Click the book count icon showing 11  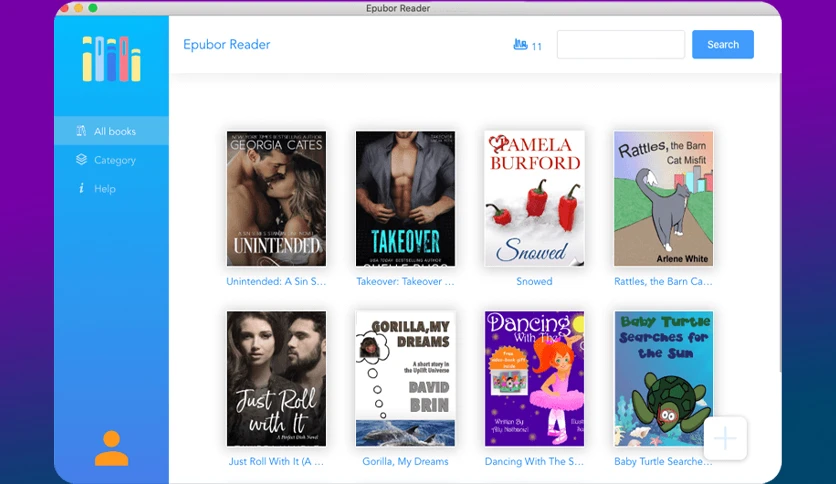coord(520,44)
